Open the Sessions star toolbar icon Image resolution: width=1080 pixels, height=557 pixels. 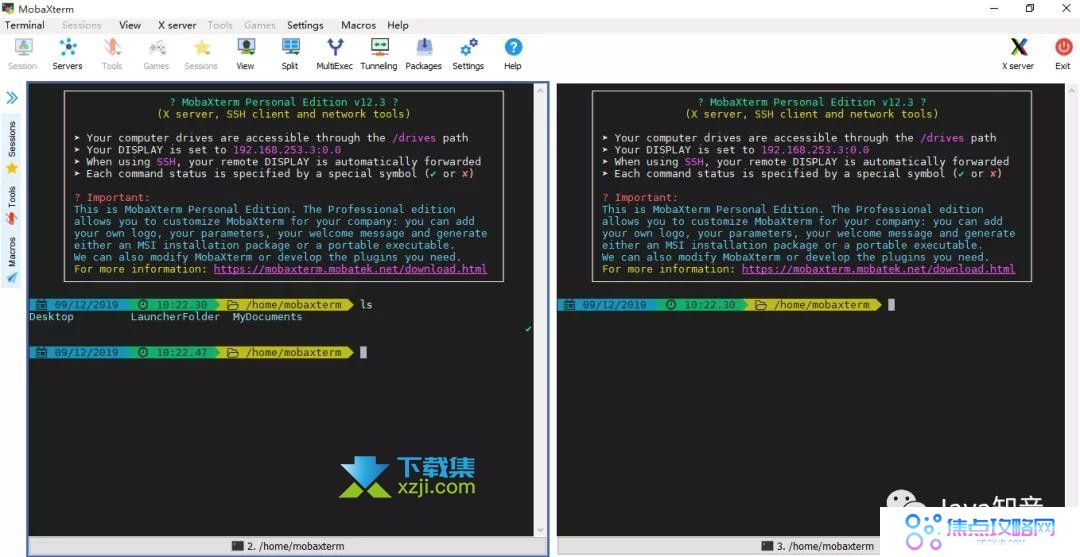(x=201, y=54)
